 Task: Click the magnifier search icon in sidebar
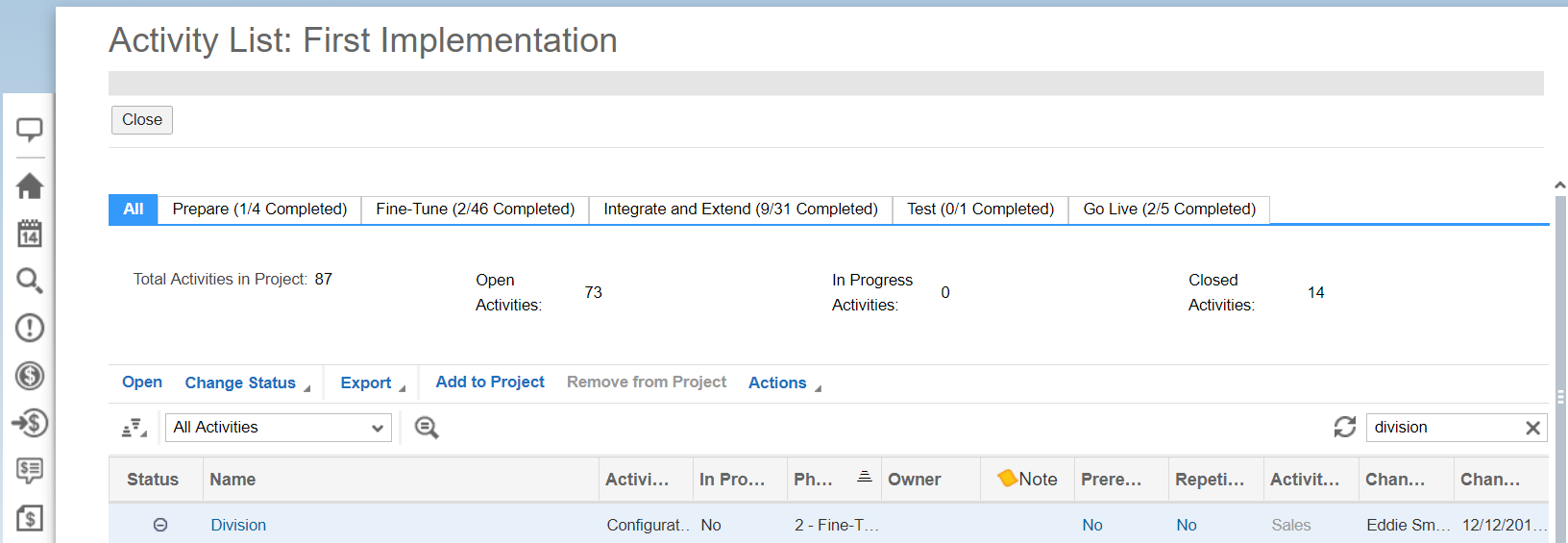tap(30, 281)
